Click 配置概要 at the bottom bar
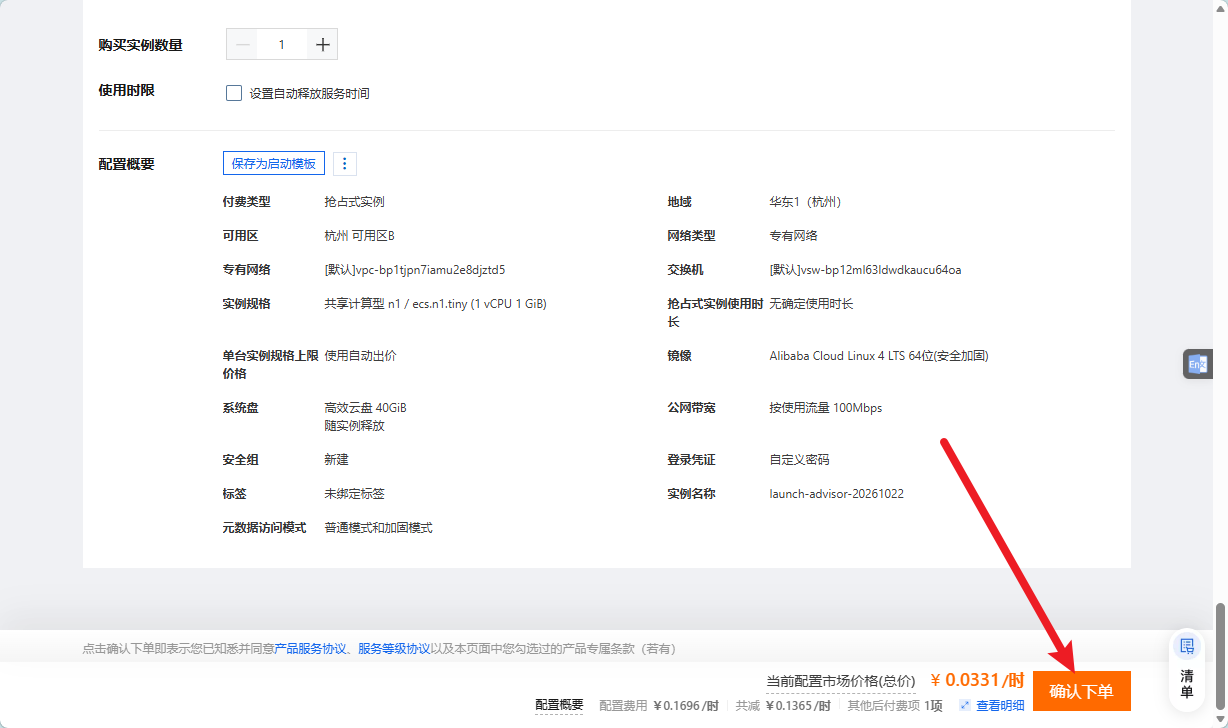The image size is (1228, 728). coord(559,705)
